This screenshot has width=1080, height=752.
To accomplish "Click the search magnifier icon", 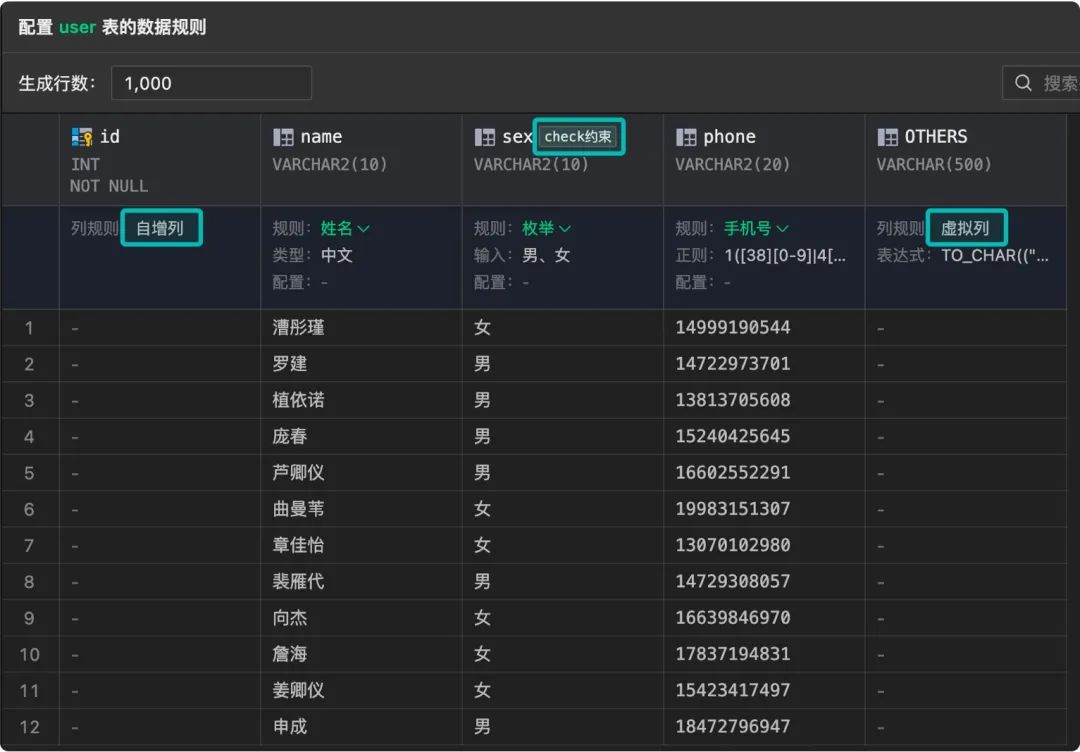I will tap(1024, 83).
